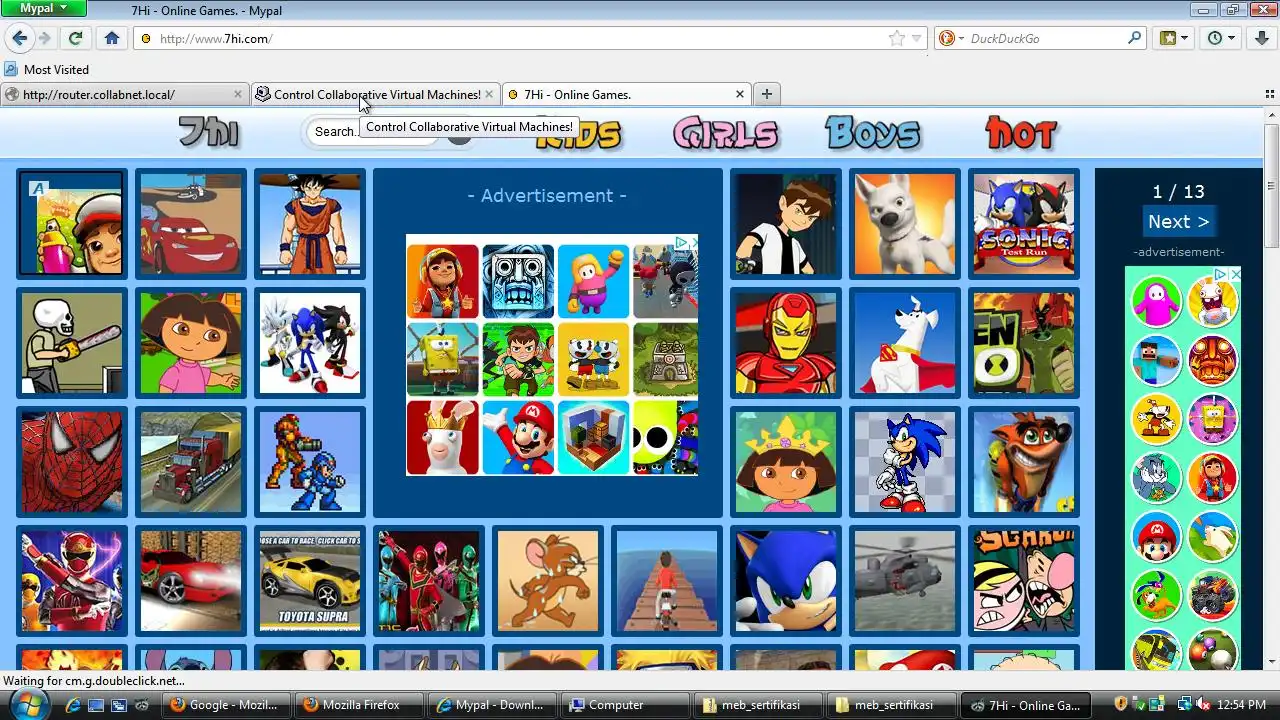Close the center ad with X icon

[694, 243]
